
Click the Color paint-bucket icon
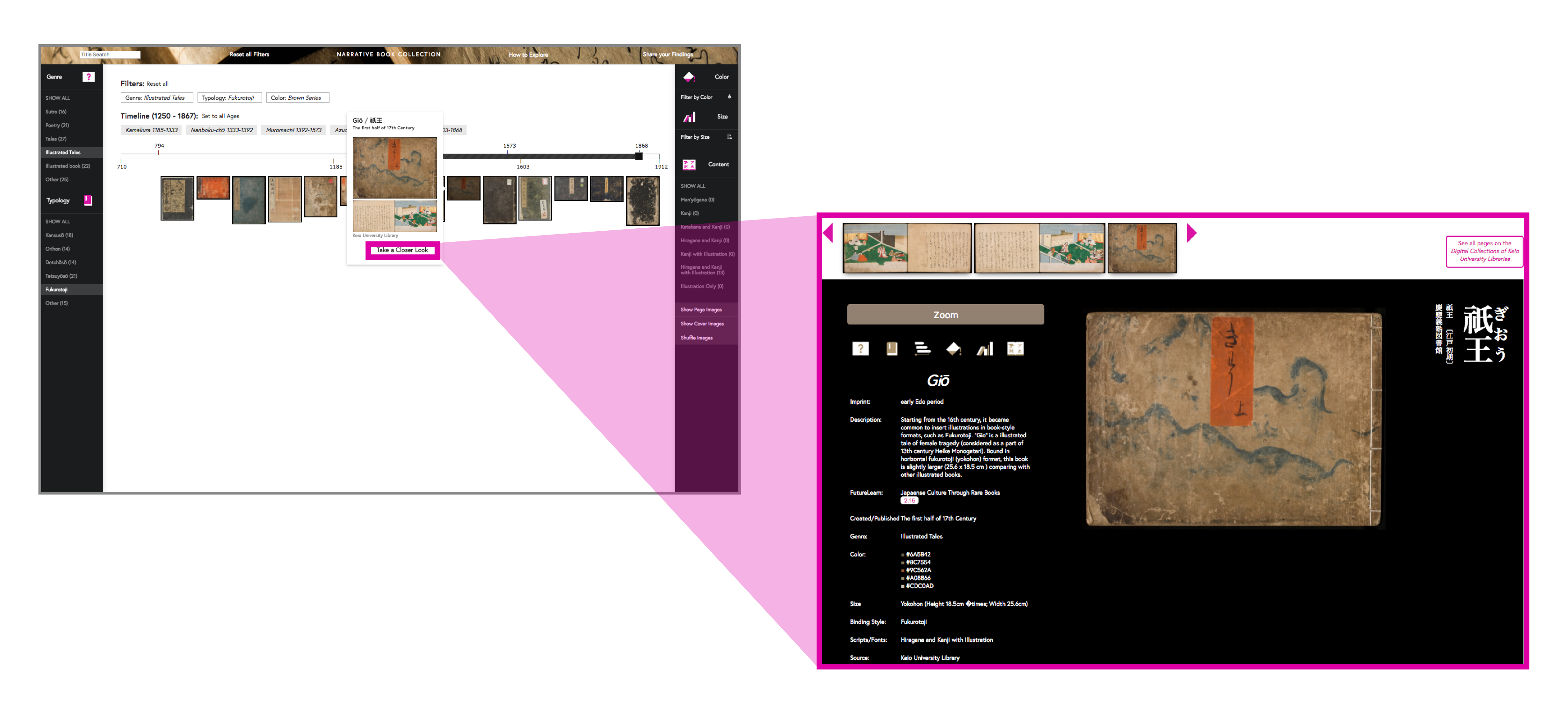click(689, 77)
